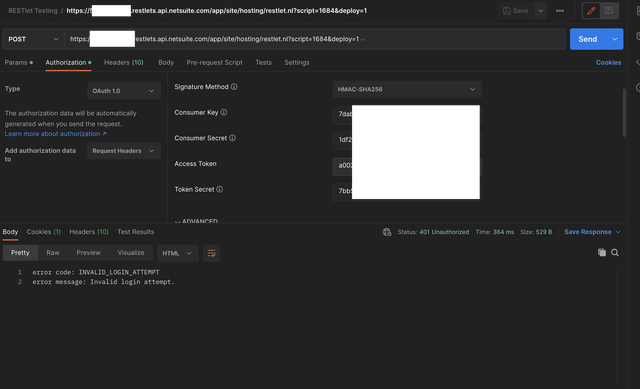Open the response Headers (10) tab
The image size is (640, 389).
point(89,232)
